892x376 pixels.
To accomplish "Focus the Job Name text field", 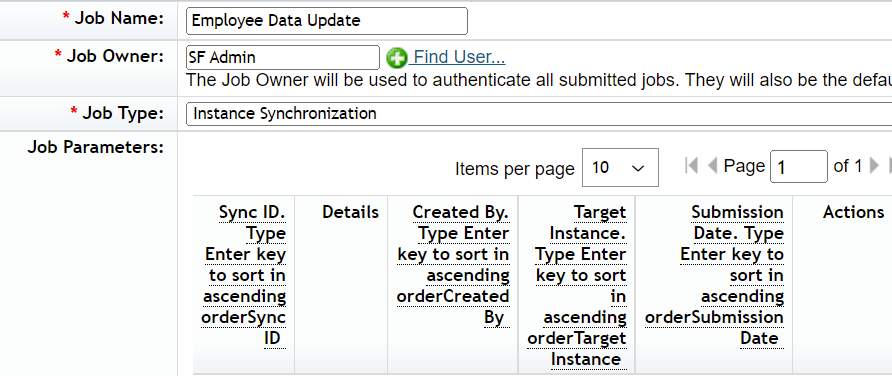I will point(327,21).
